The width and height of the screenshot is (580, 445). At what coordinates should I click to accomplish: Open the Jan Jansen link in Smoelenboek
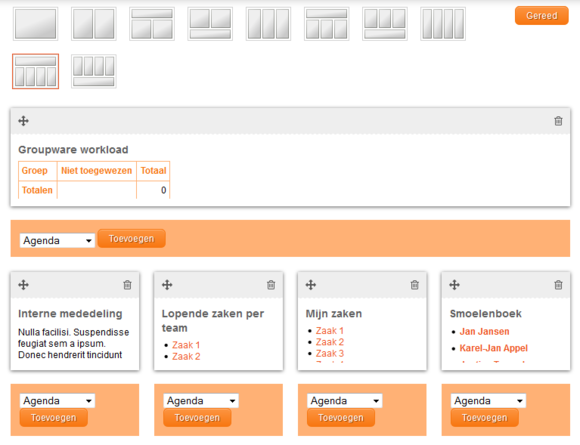[x=484, y=331]
